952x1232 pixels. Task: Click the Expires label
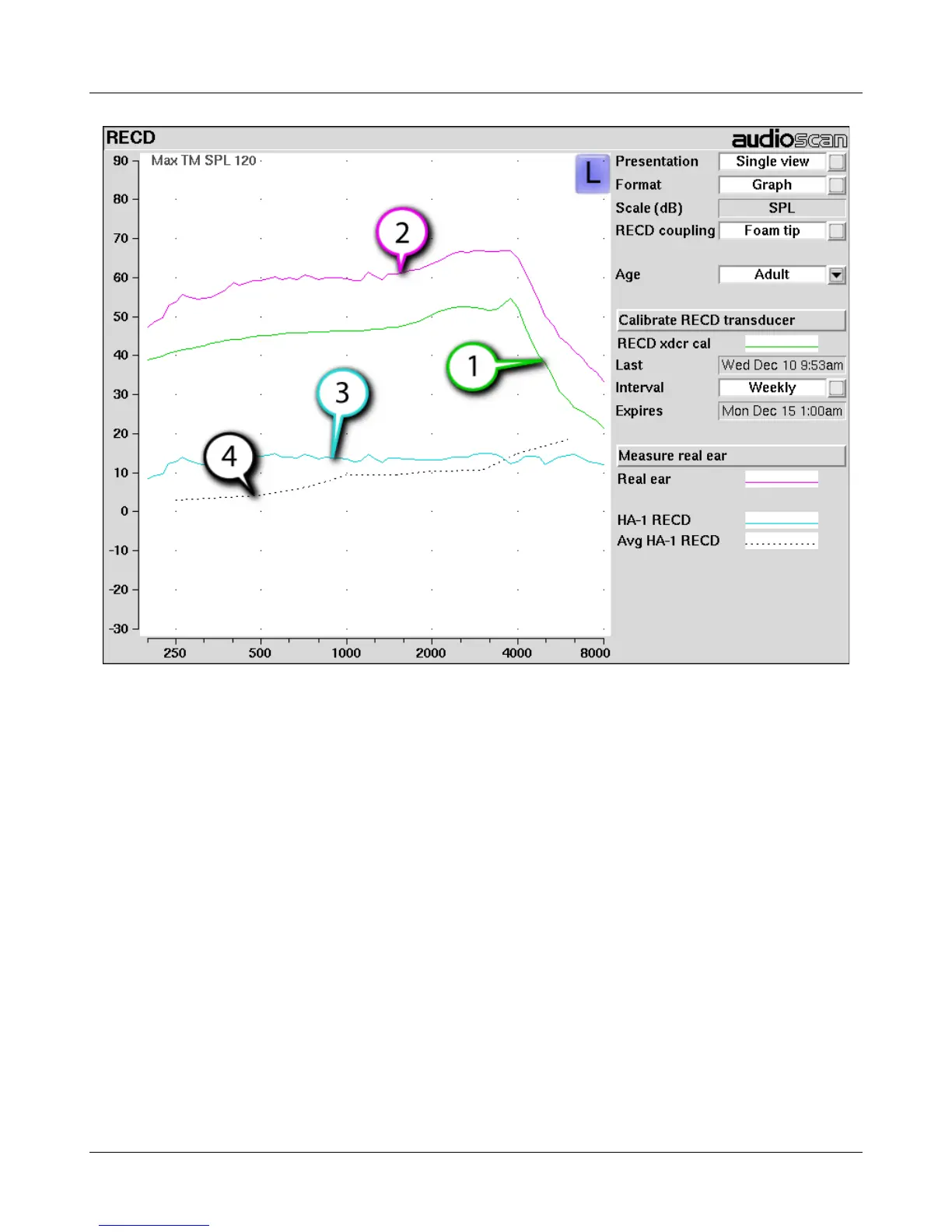pyautogui.click(x=639, y=411)
